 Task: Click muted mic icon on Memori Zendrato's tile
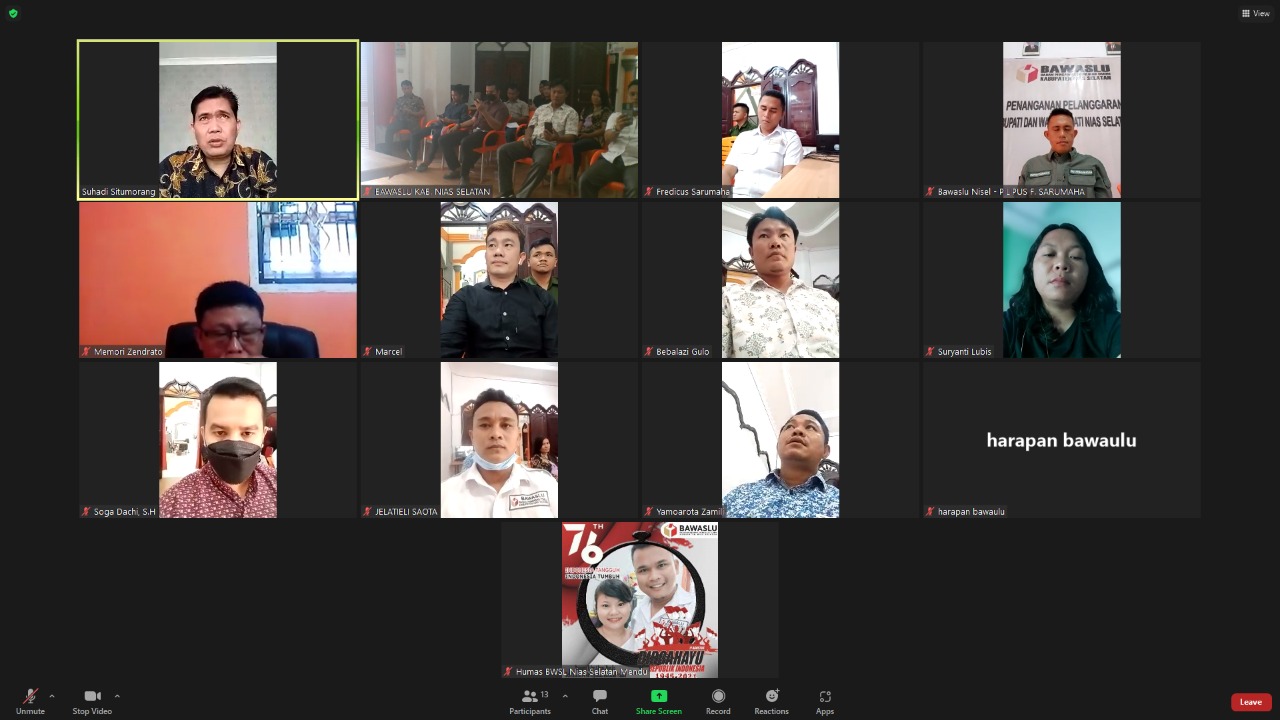(86, 352)
